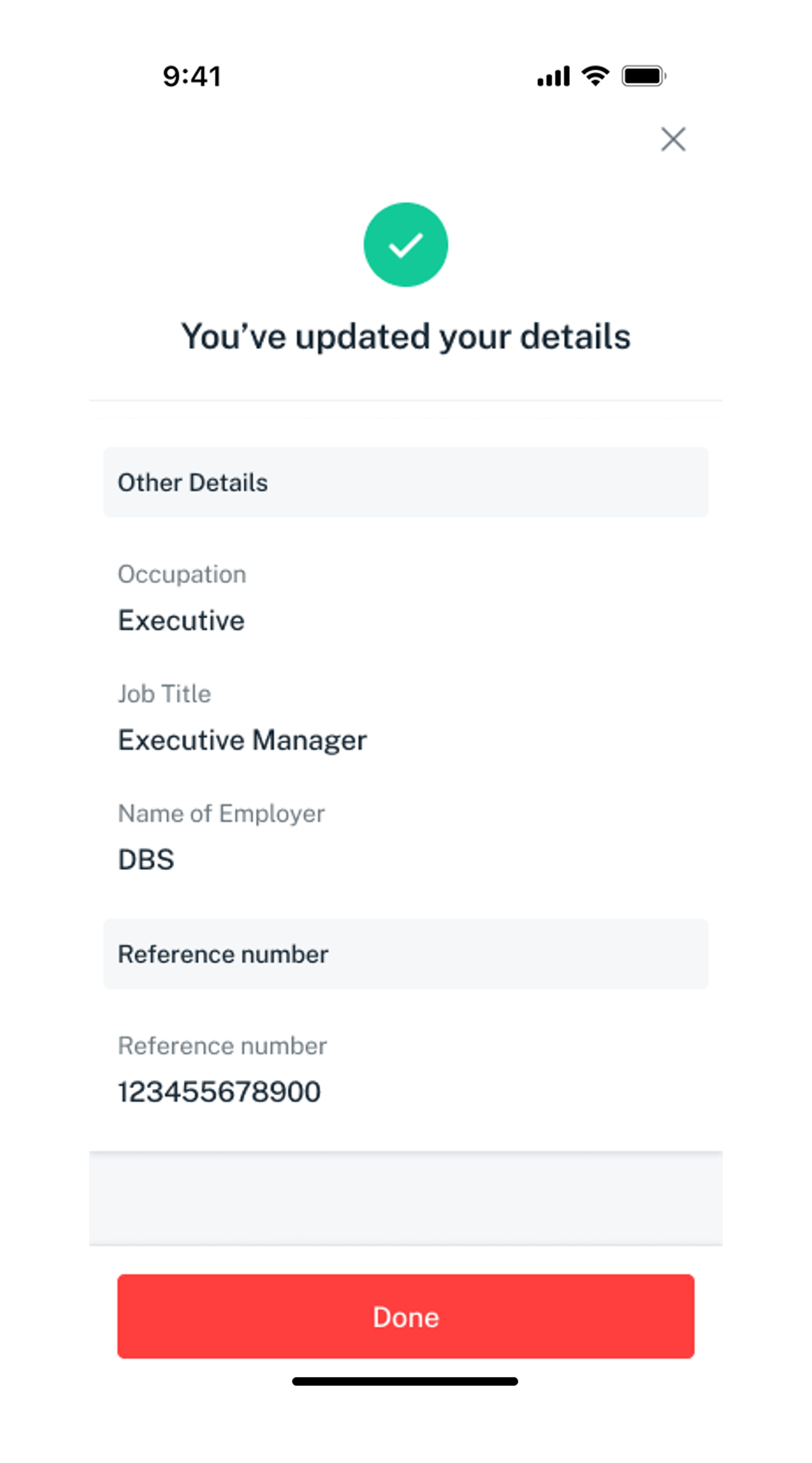
Task: Tap the cellular signal bars icon
Action: click(553, 76)
